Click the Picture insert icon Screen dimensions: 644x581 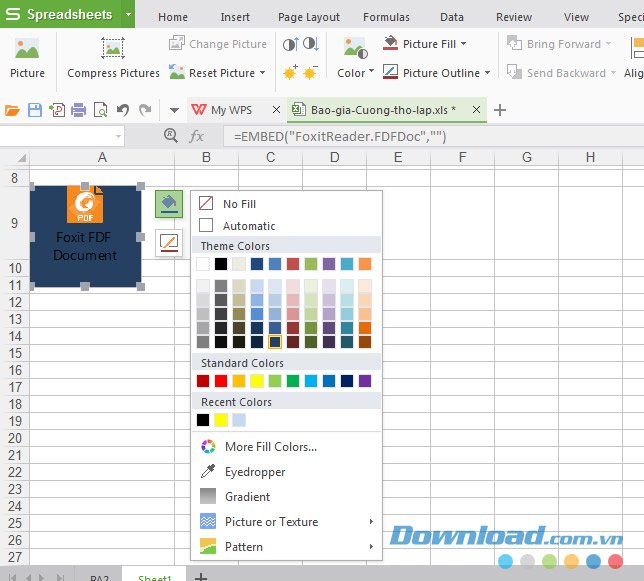click(x=27, y=48)
